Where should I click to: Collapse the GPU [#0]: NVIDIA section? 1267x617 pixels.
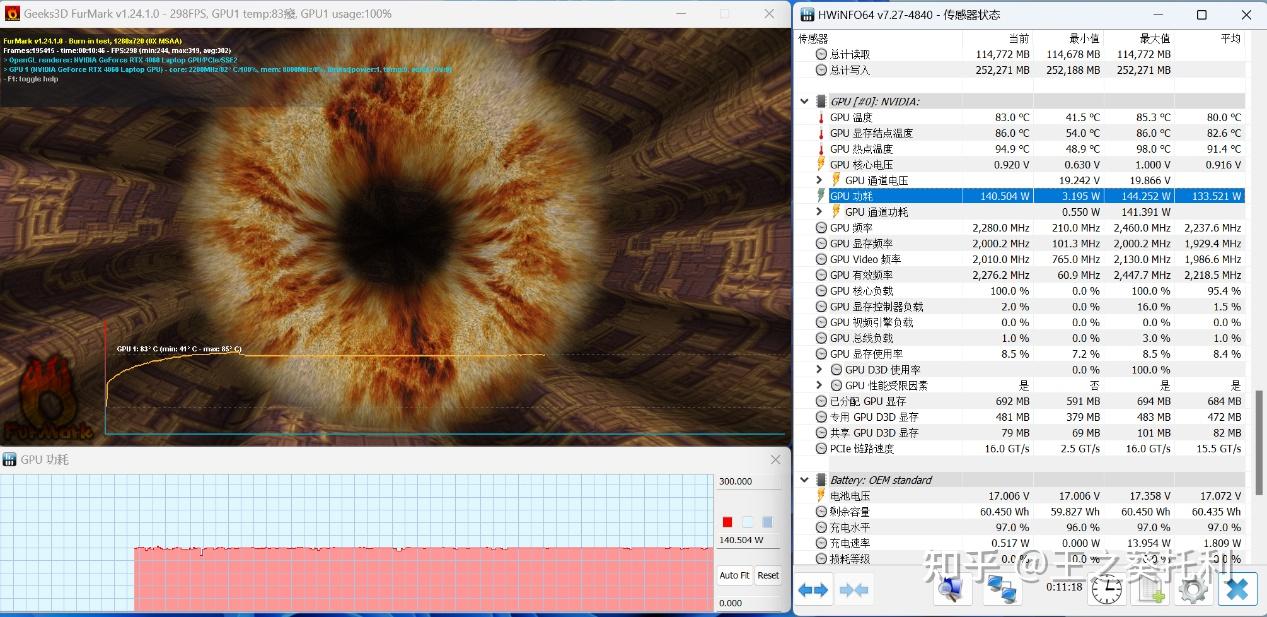point(804,100)
